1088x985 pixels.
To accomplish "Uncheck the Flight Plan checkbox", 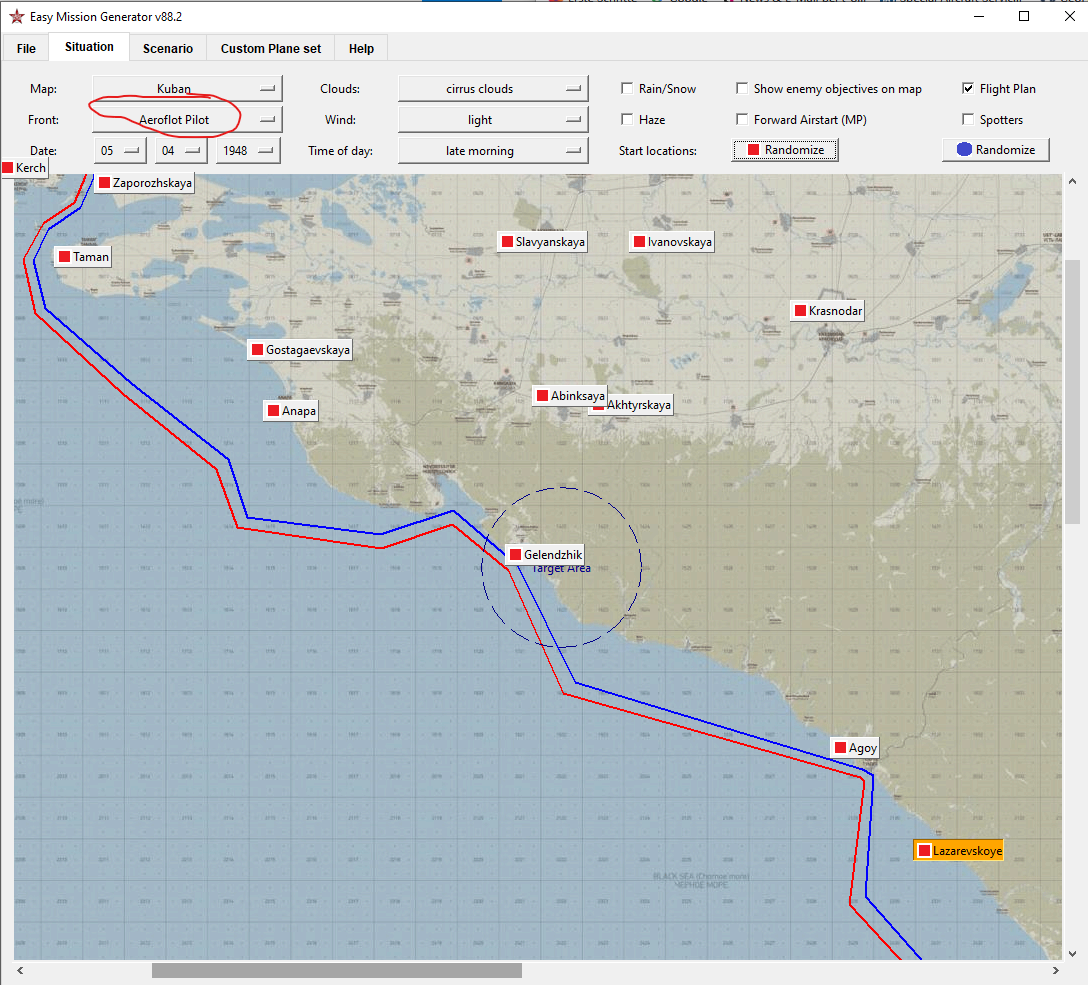I will [x=968, y=89].
